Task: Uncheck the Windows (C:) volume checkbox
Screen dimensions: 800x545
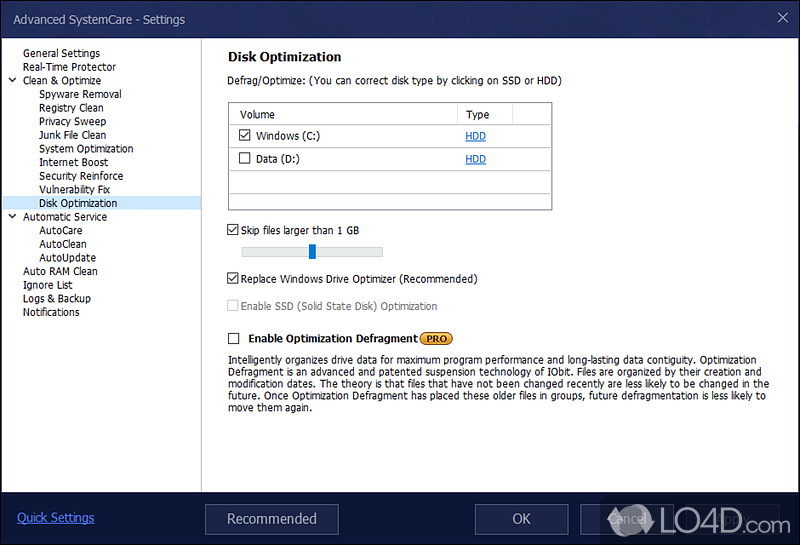Action: coord(245,135)
